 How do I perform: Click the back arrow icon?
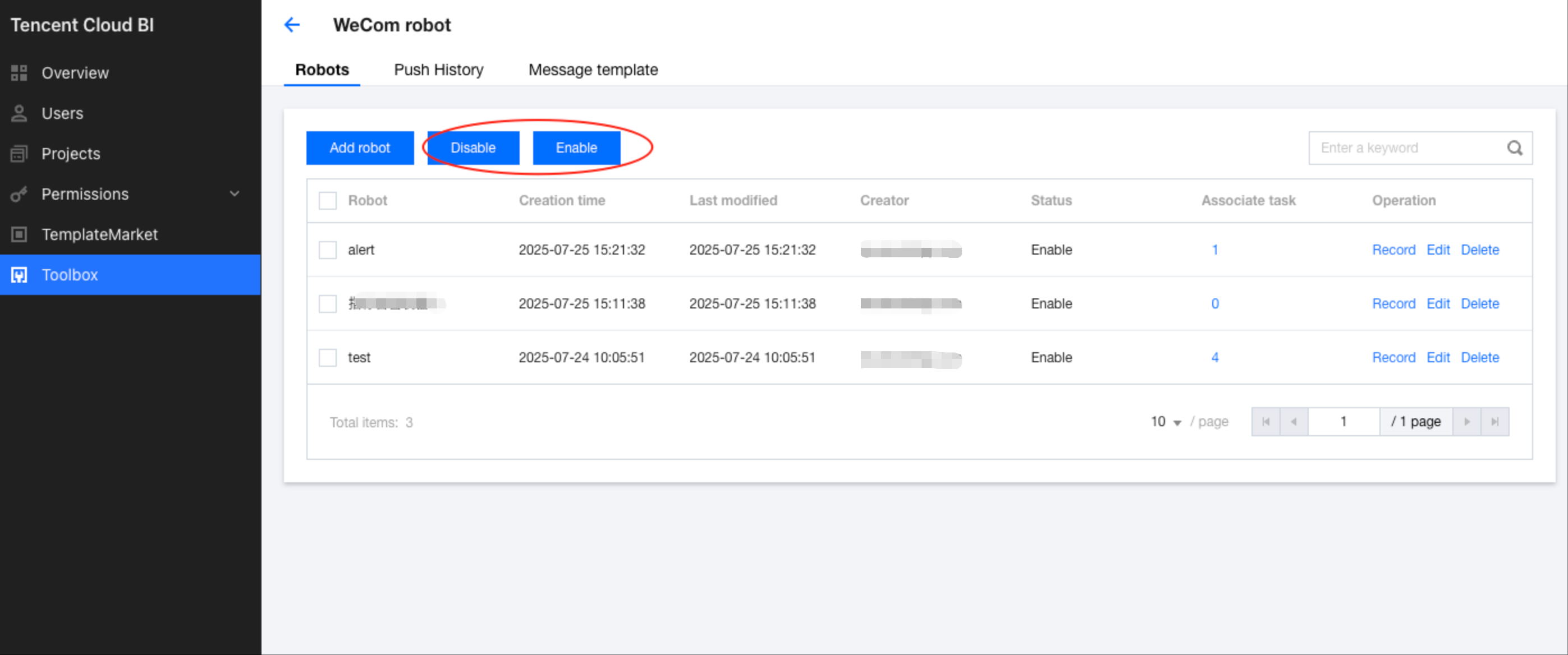tap(292, 25)
